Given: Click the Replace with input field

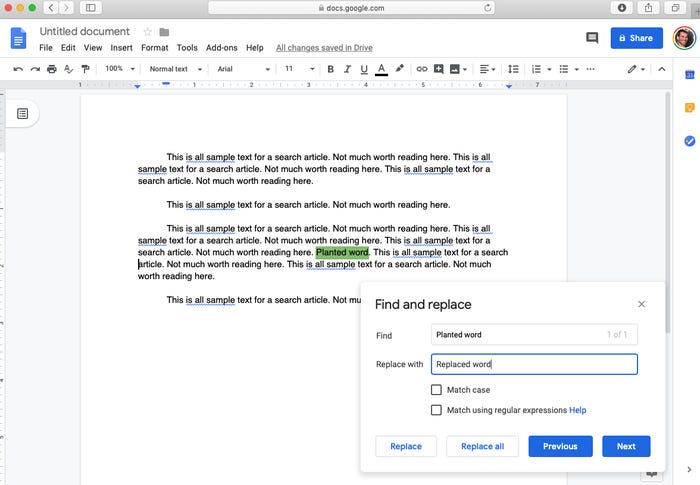Looking at the screenshot, I should 534,364.
